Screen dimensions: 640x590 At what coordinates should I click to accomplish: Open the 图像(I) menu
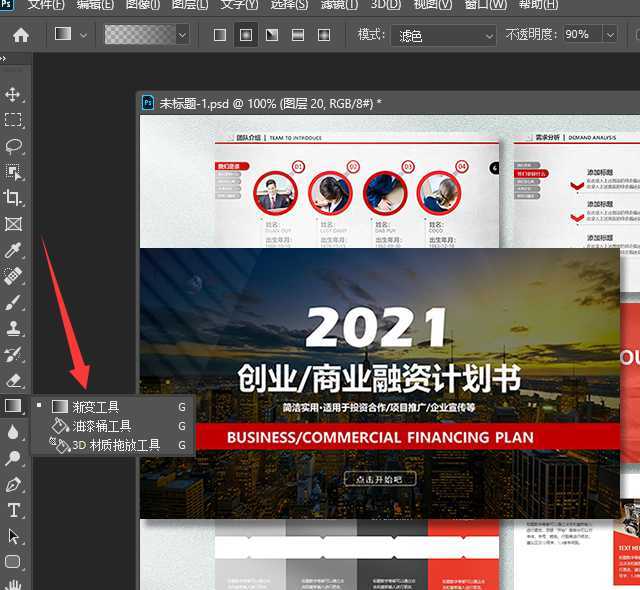(x=142, y=5)
